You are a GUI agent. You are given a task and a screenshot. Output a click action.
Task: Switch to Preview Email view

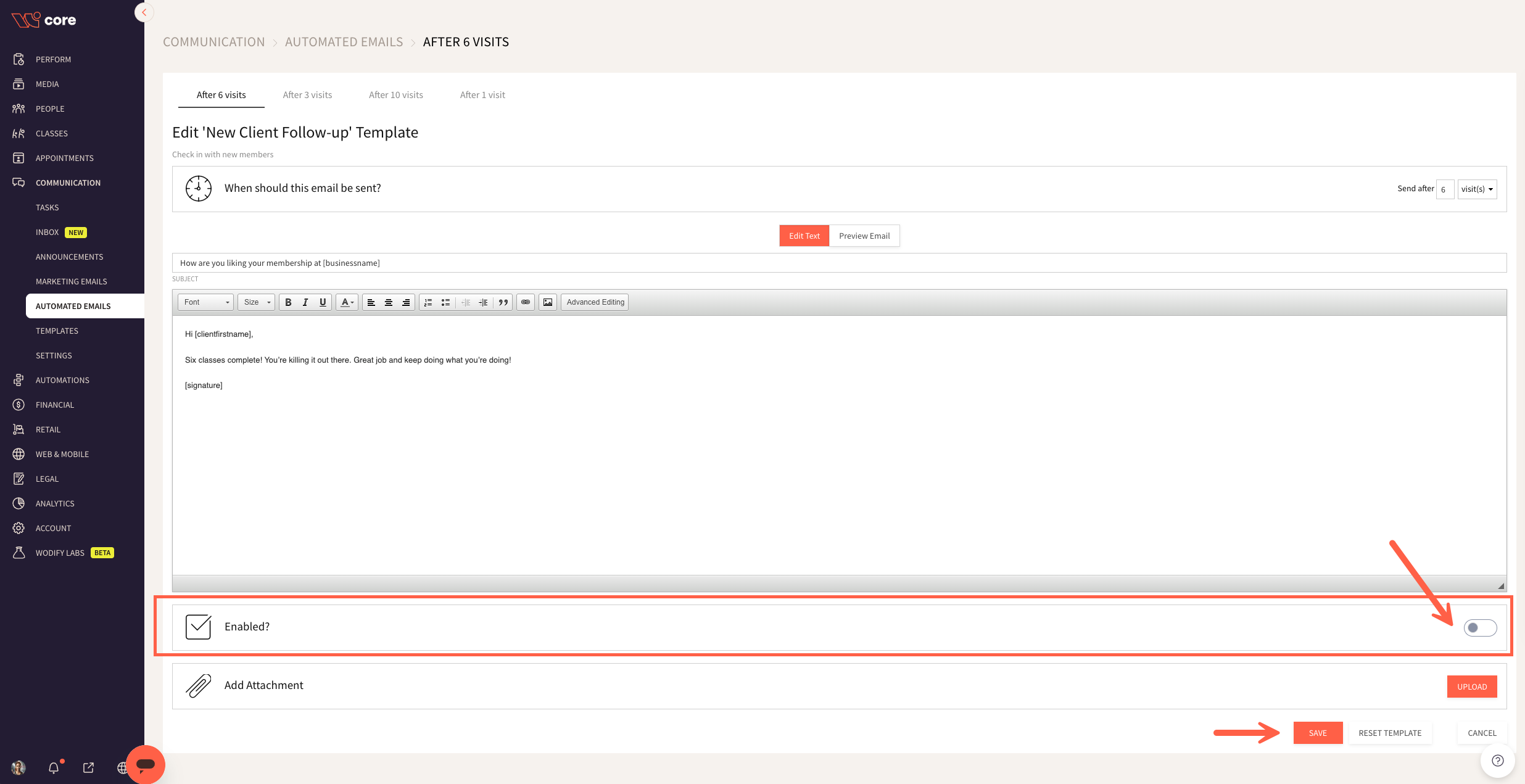tap(864, 236)
